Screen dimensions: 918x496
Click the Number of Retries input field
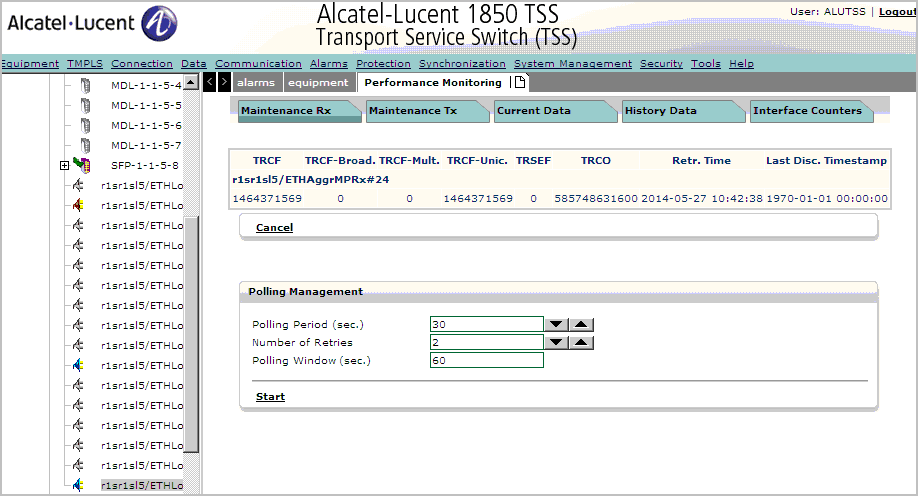pyautogui.click(x=487, y=343)
